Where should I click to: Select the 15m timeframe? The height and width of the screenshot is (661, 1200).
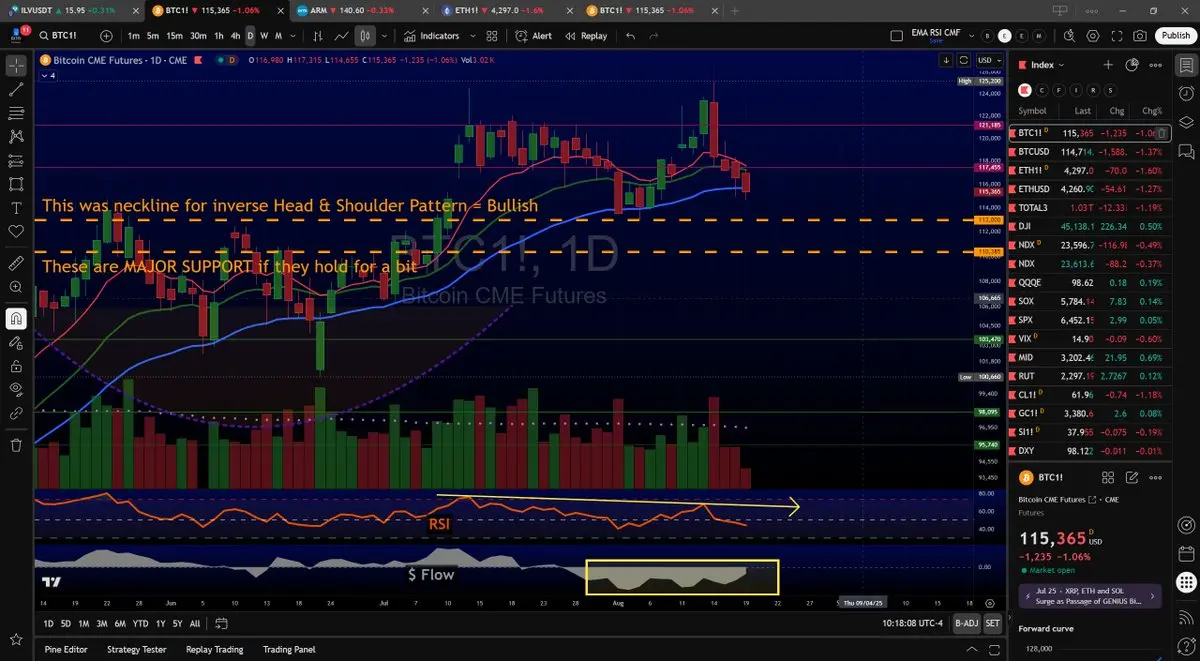pyautogui.click(x=174, y=36)
